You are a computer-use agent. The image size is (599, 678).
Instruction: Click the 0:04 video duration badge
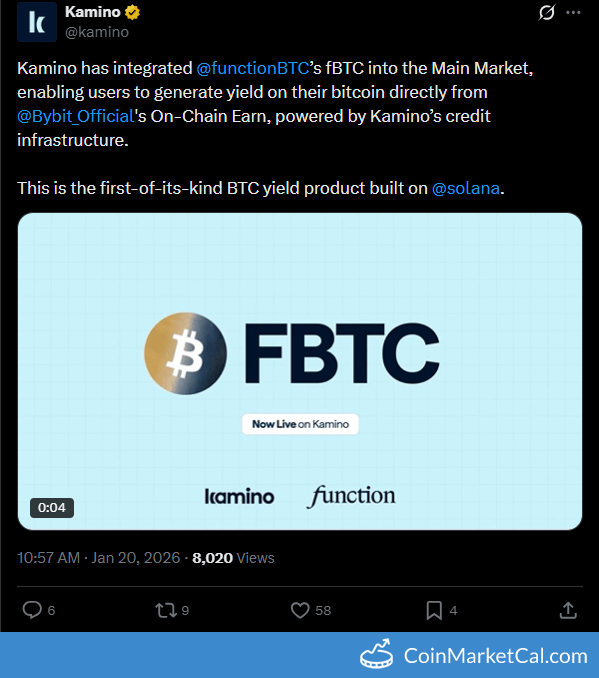point(52,507)
